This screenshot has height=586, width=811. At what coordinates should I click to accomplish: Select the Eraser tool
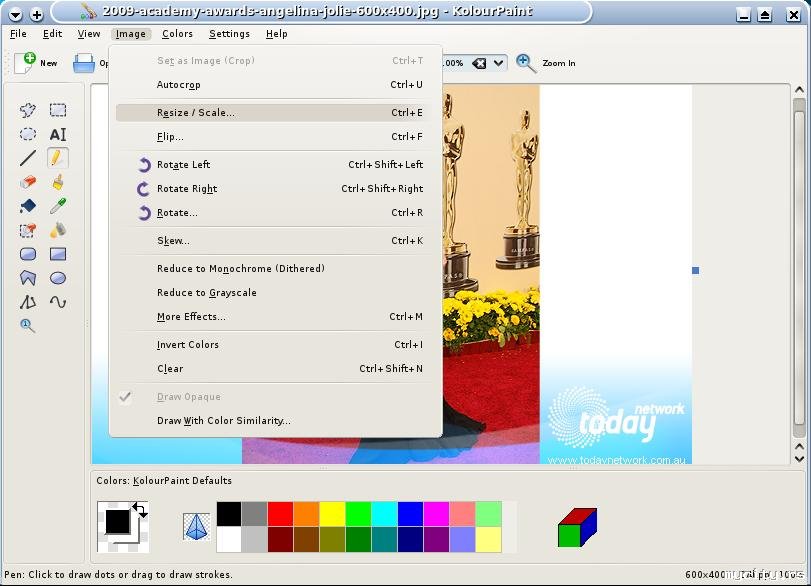pos(28,182)
